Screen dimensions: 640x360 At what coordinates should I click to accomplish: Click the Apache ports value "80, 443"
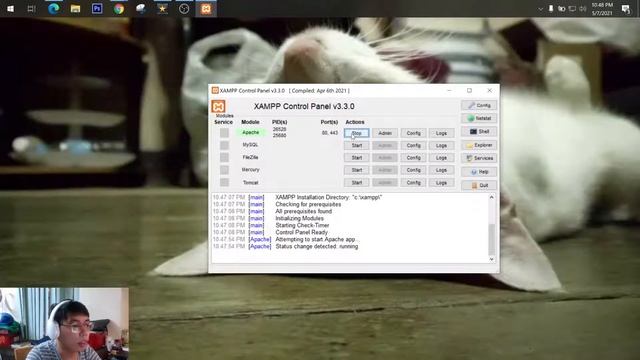330,133
